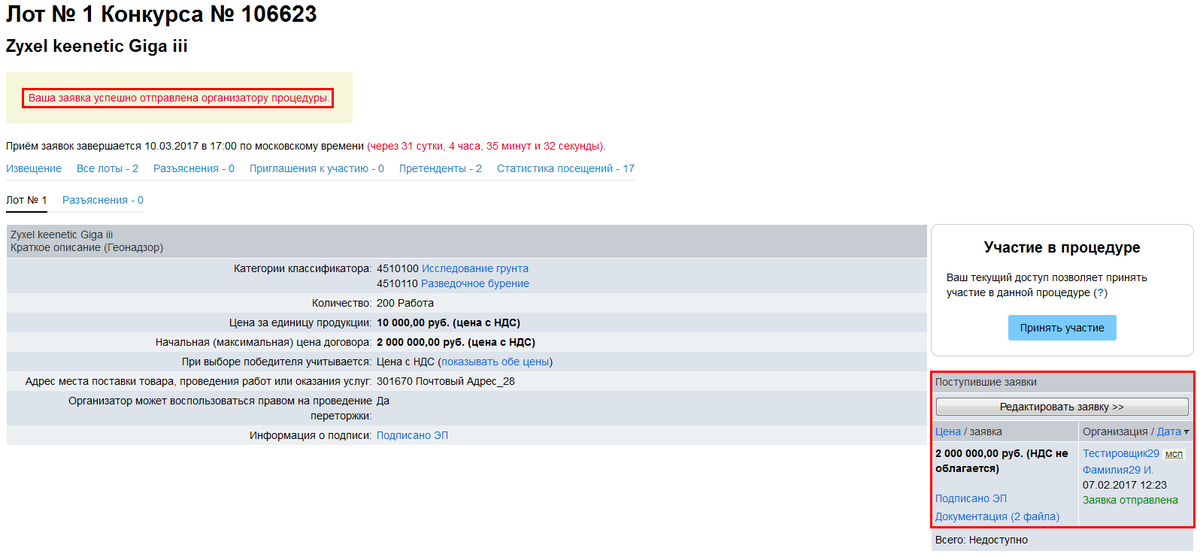The image size is (1200, 557).
Task: Toggle показывать обе цены link
Action: click(496, 362)
